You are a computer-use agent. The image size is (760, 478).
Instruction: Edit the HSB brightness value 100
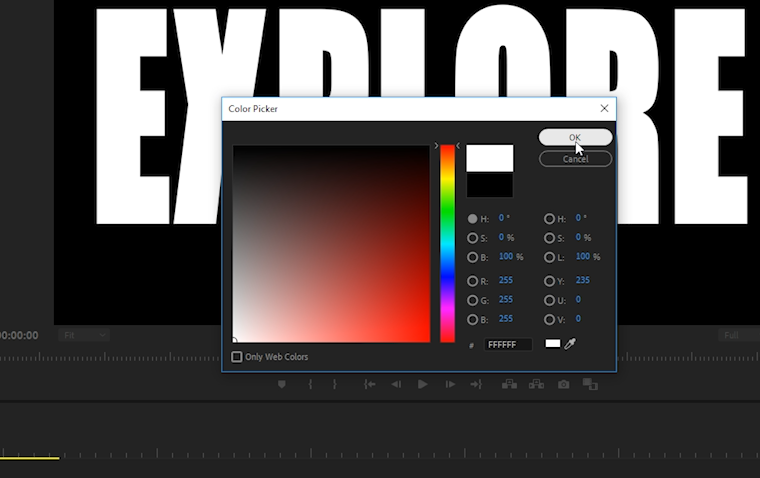pyautogui.click(x=506, y=256)
